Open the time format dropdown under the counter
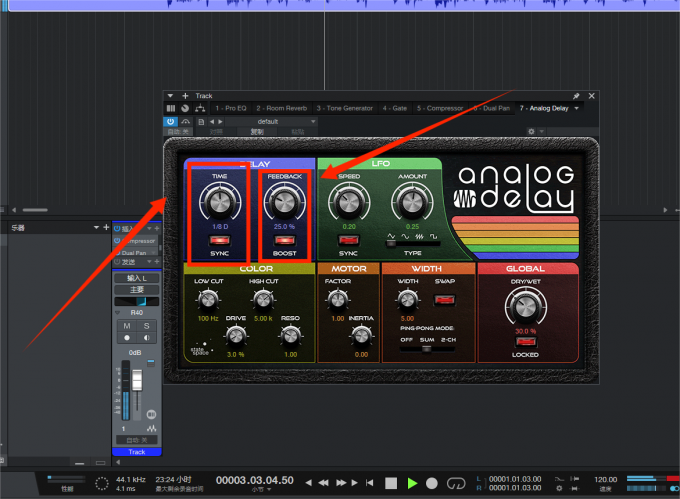Image resolution: width=680 pixels, height=499 pixels. pyautogui.click(x=269, y=490)
